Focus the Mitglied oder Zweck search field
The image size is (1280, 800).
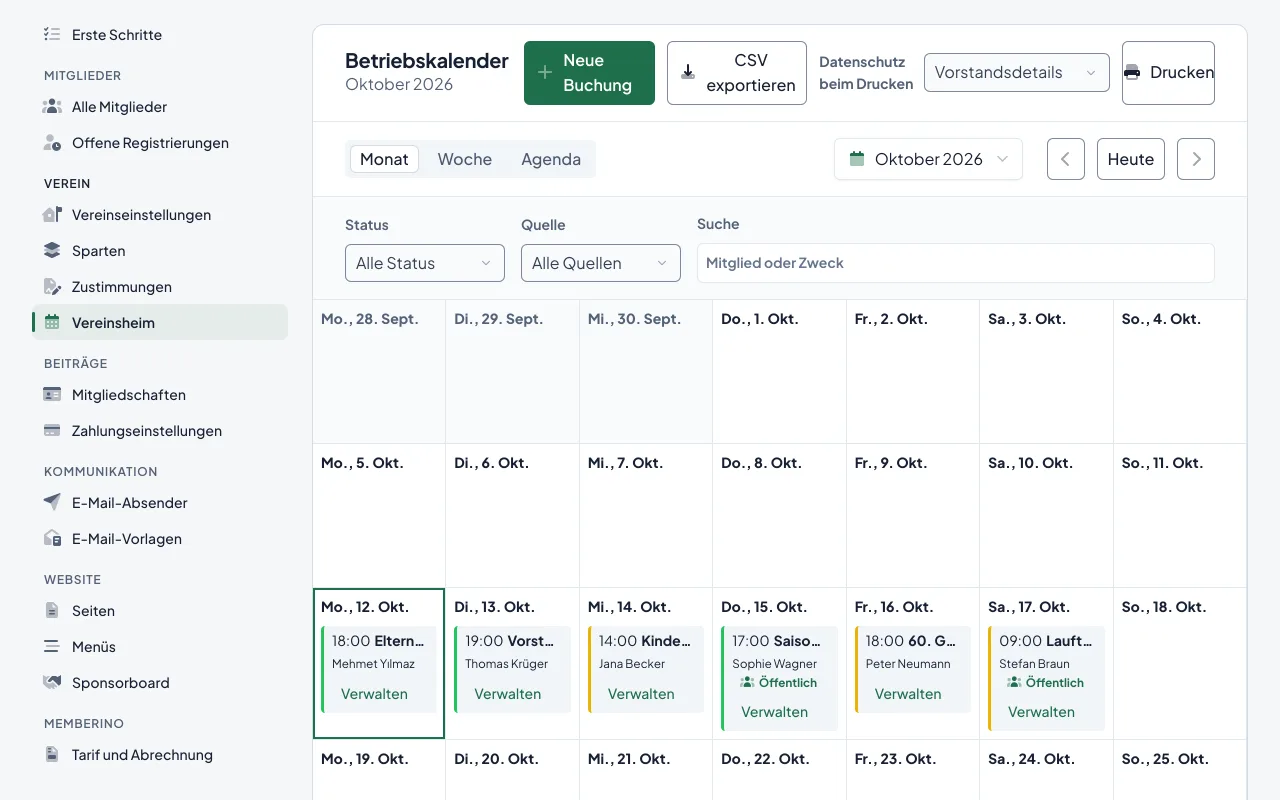pos(956,263)
